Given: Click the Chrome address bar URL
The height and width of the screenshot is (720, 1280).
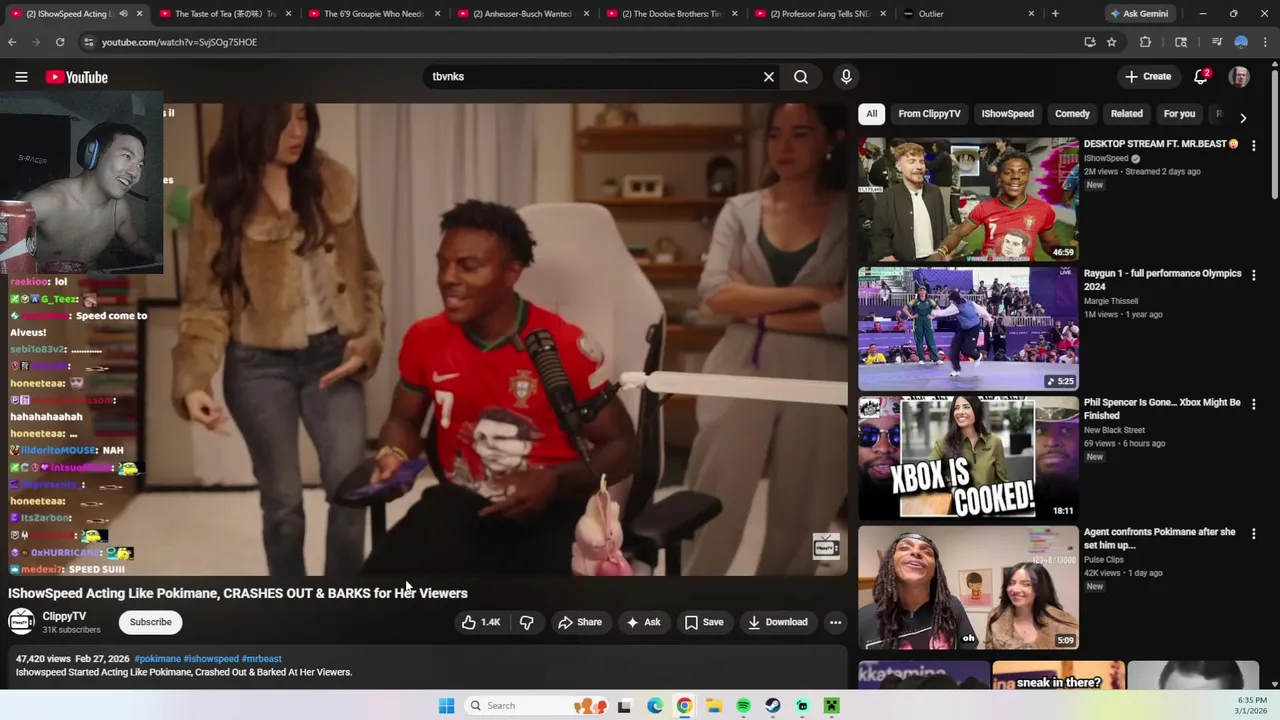Looking at the screenshot, I should tap(179, 42).
